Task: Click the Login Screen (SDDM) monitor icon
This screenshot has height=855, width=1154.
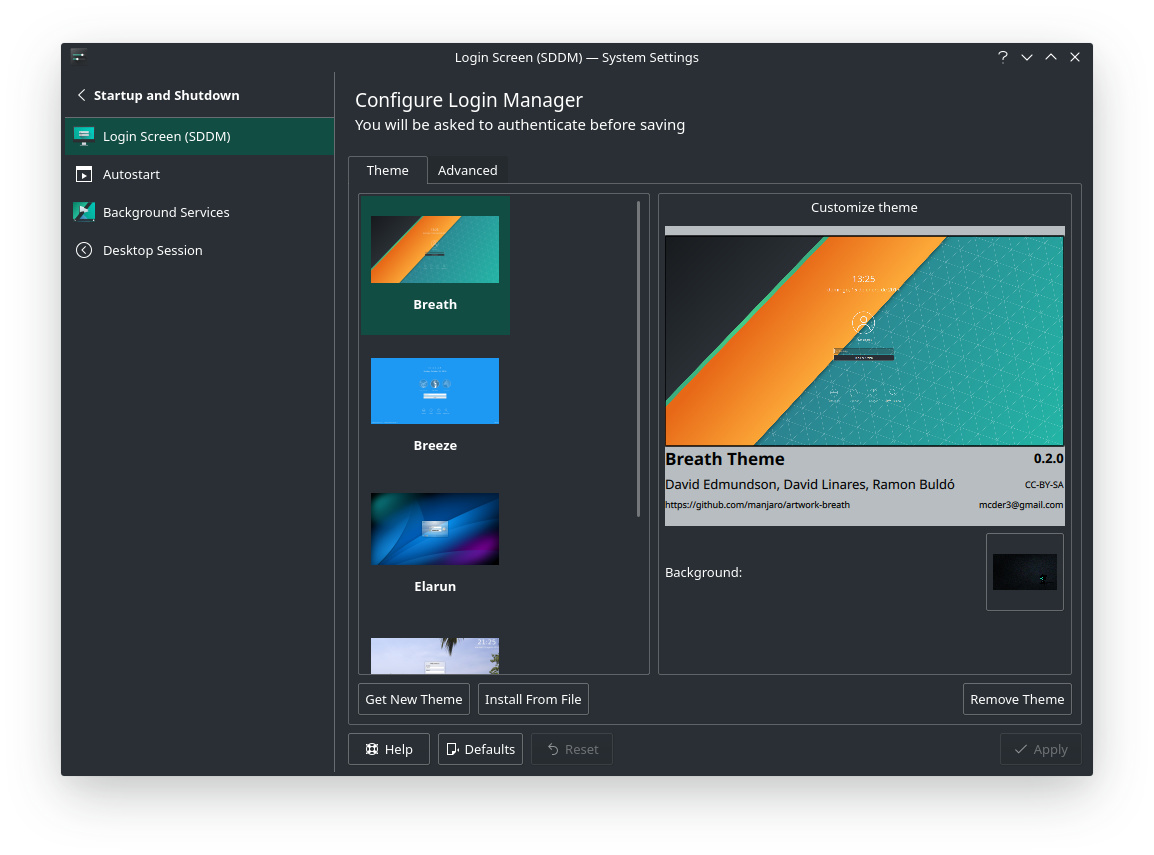Action: [84, 136]
